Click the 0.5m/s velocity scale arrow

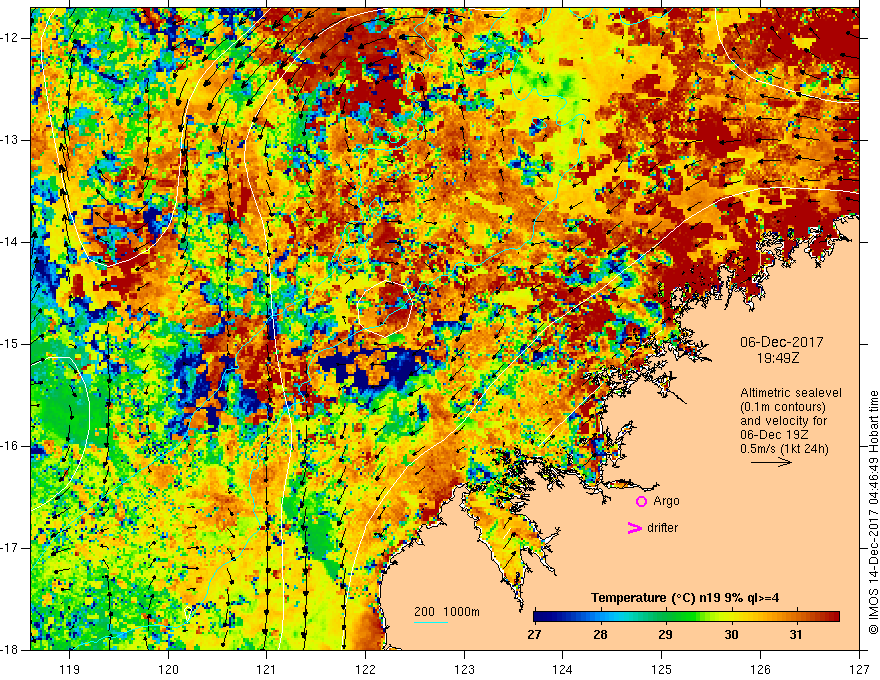point(771,462)
